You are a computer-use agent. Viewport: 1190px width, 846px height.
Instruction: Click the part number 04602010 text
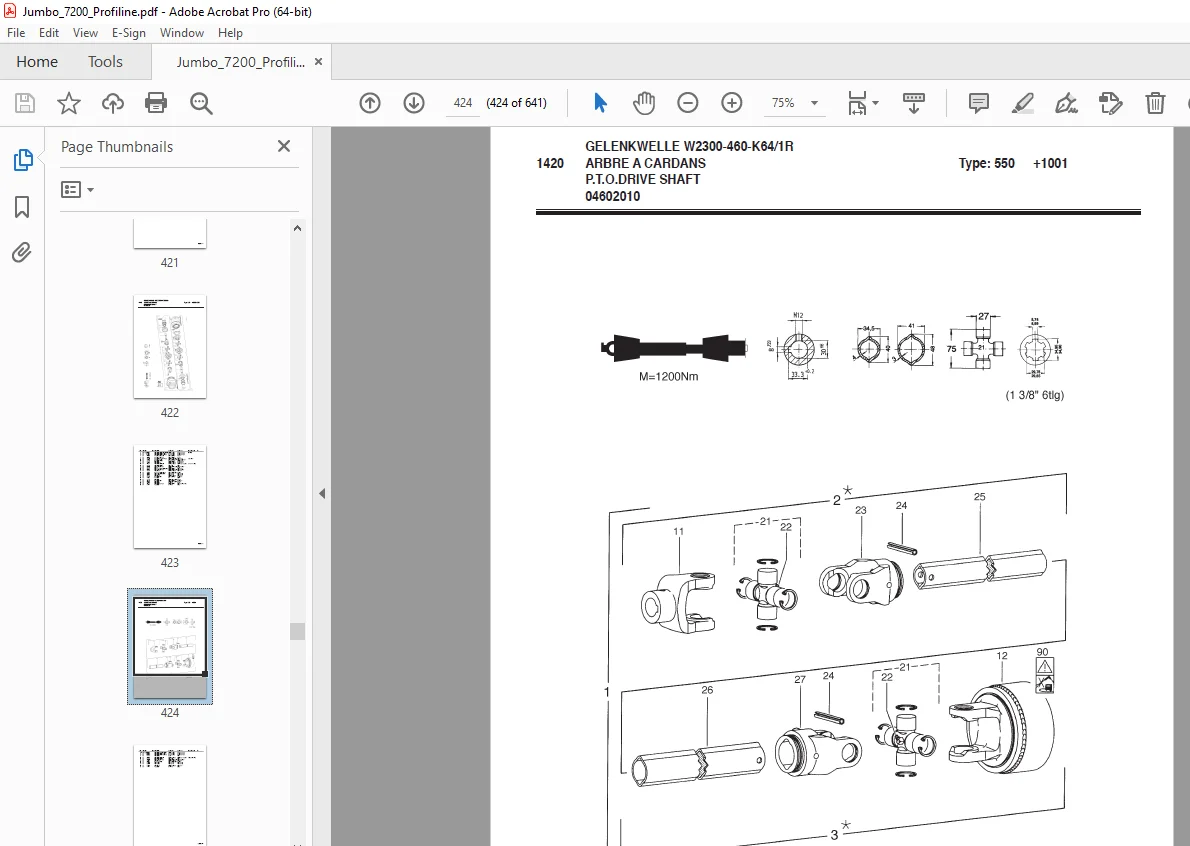pyautogui.click(x=612, y=197)
